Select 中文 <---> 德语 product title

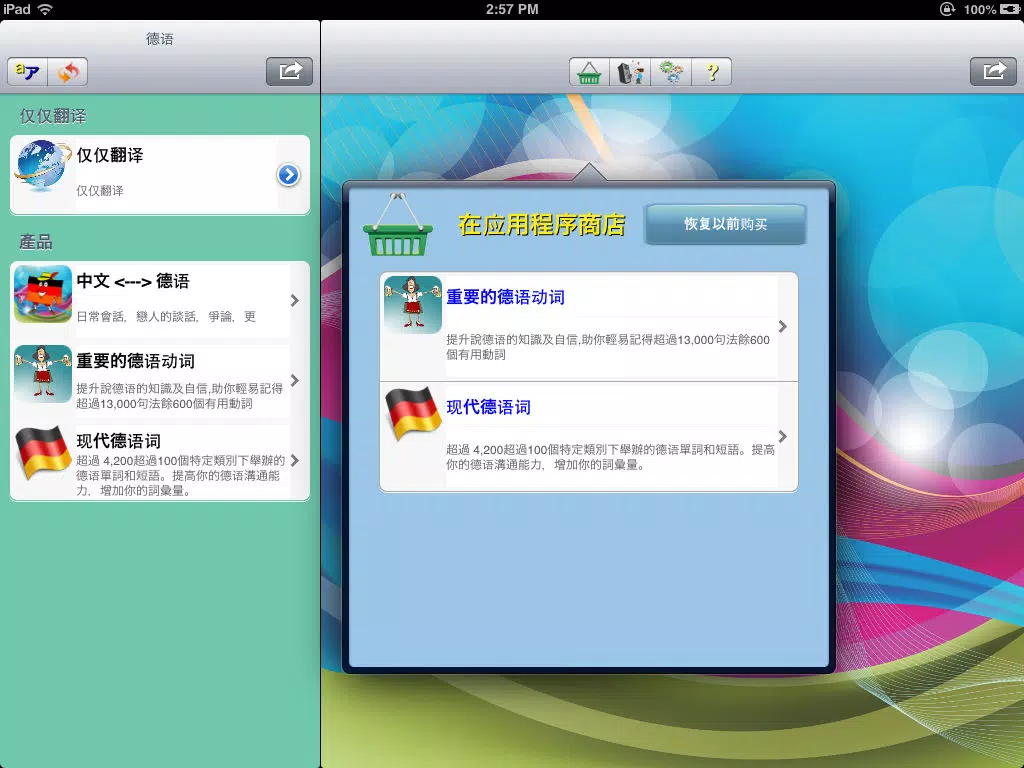click(133, 281)
